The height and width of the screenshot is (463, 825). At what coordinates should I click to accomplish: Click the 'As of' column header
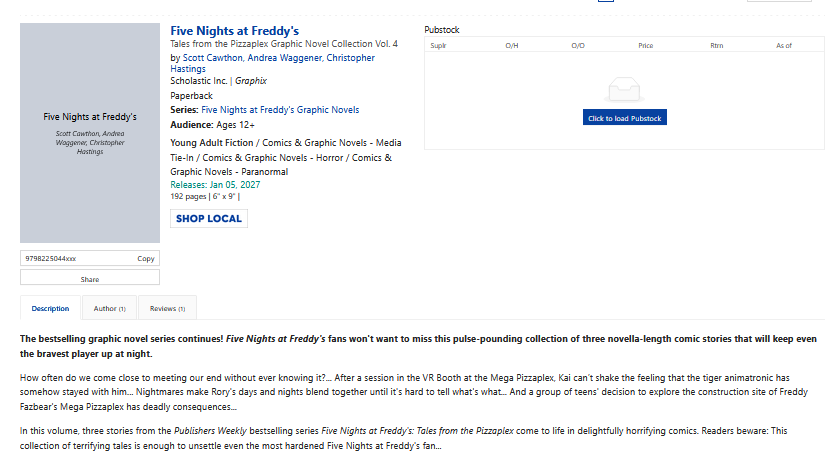pyautogui.click(x=784, y=46)
